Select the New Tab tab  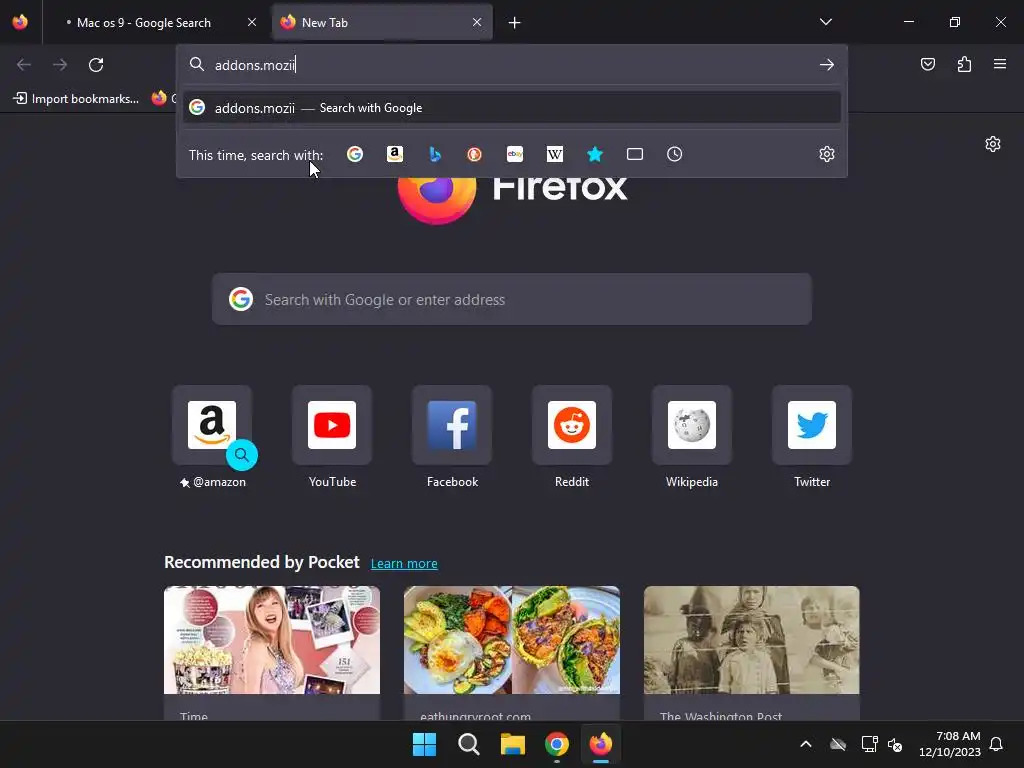coord(382,23)
